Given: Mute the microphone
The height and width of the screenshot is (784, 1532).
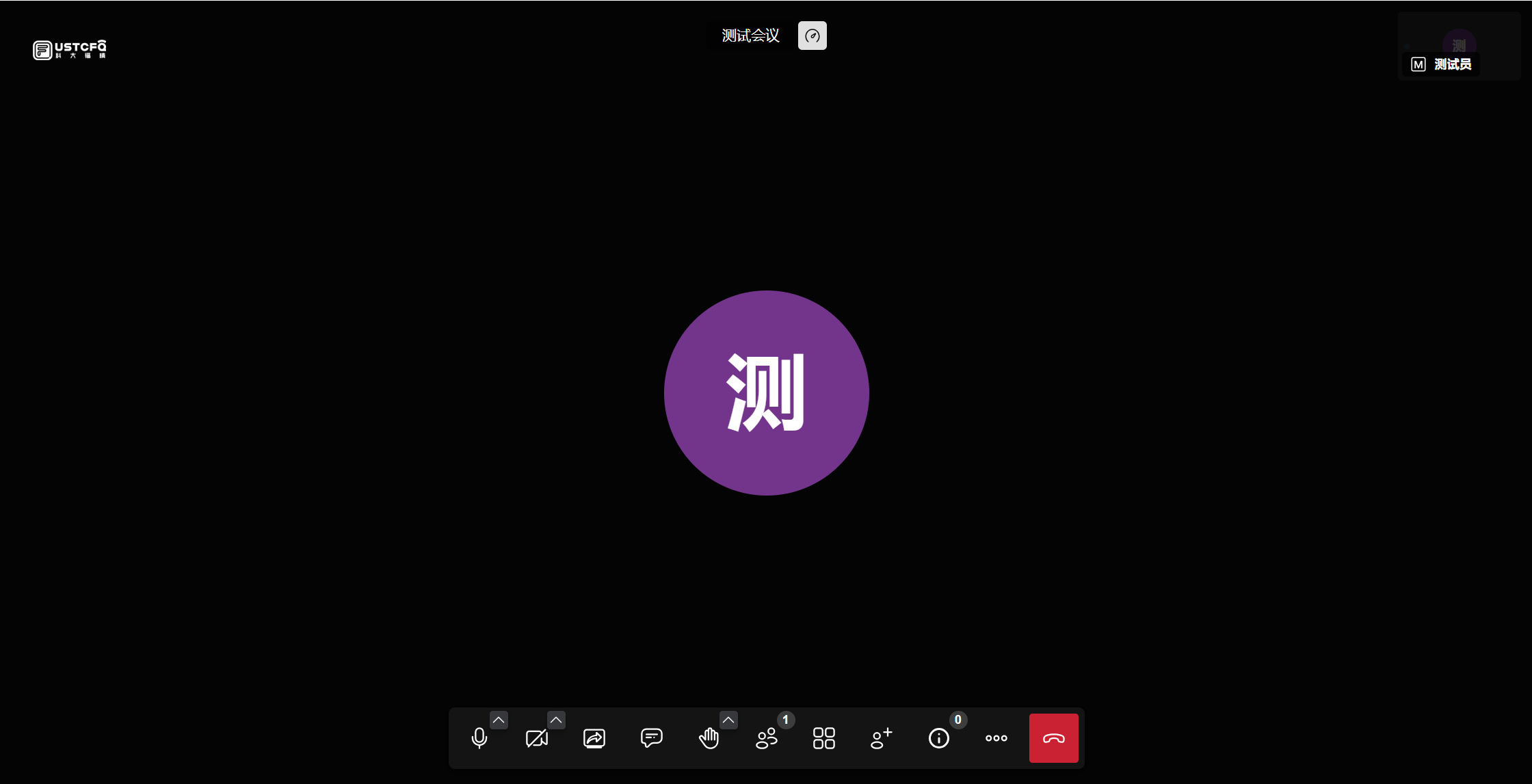Looking at the screenshot, I should pos(479,739).
